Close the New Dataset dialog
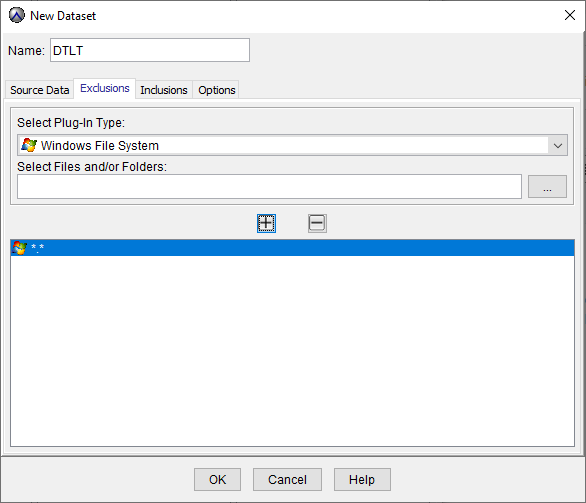The image size is (586, 503). click(x=570, y=15)
